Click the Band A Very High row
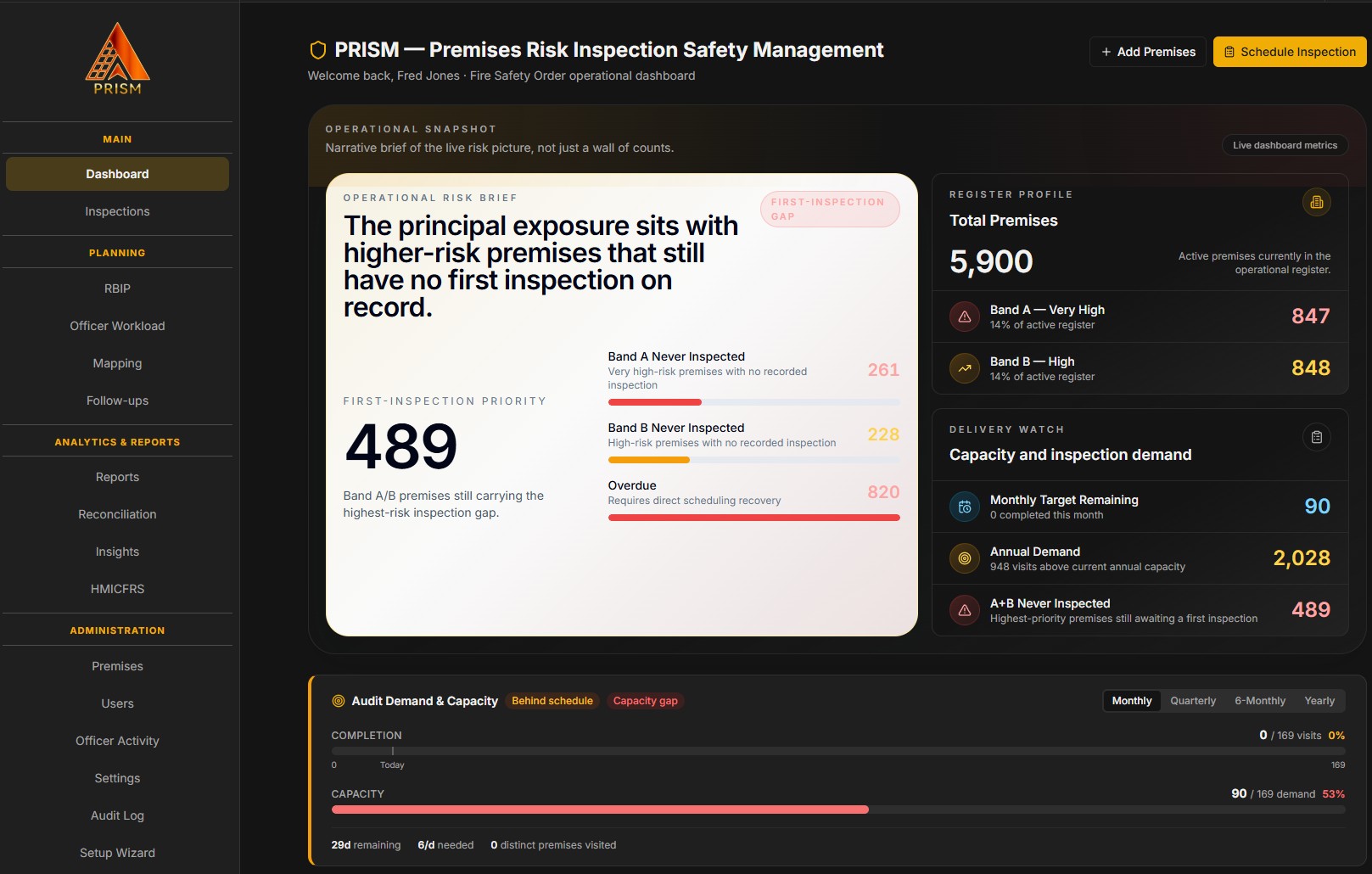Viewport: 1372px width, 874px height. 1140,317
